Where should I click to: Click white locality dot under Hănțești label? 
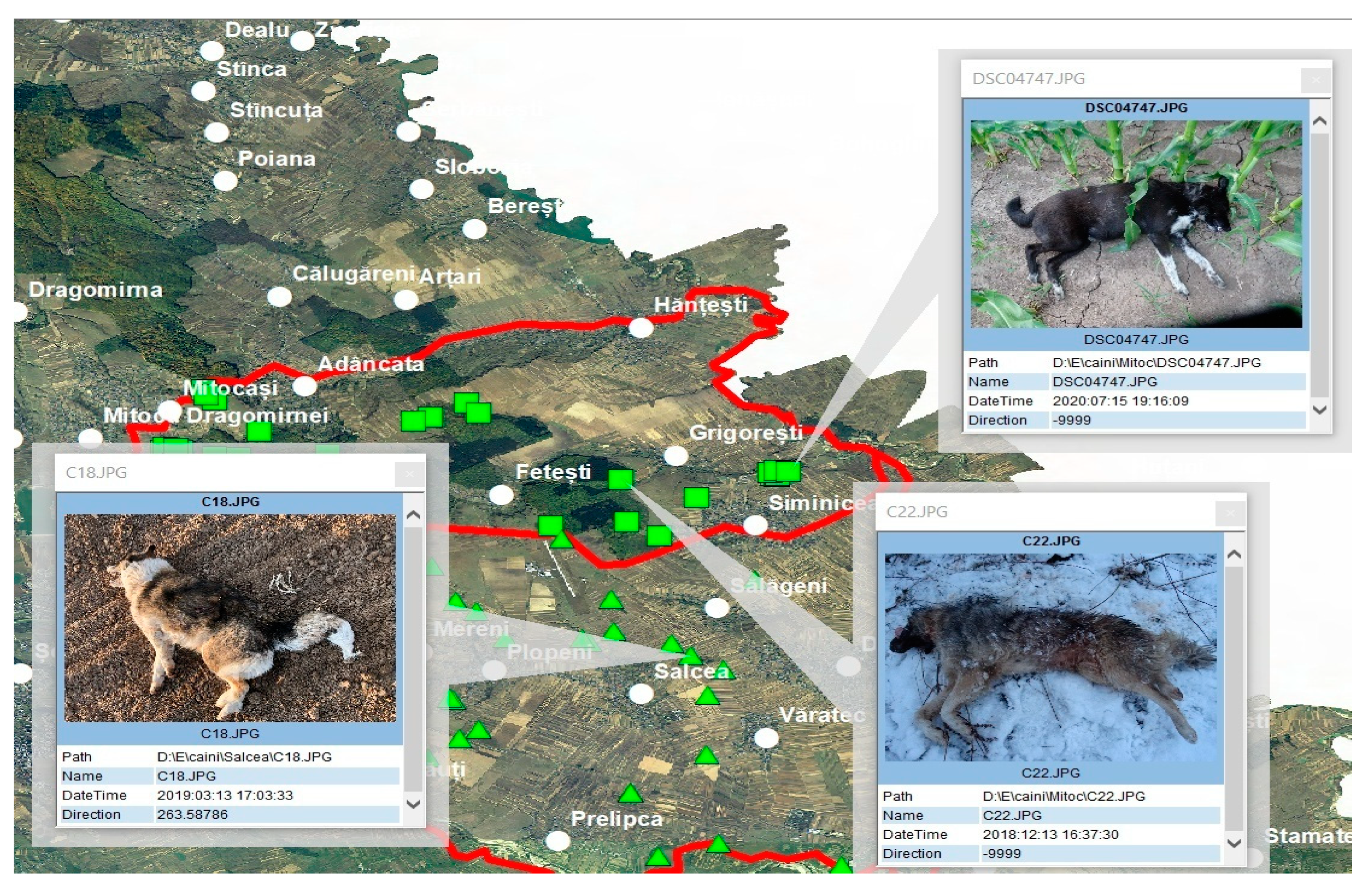coord(640,327)
